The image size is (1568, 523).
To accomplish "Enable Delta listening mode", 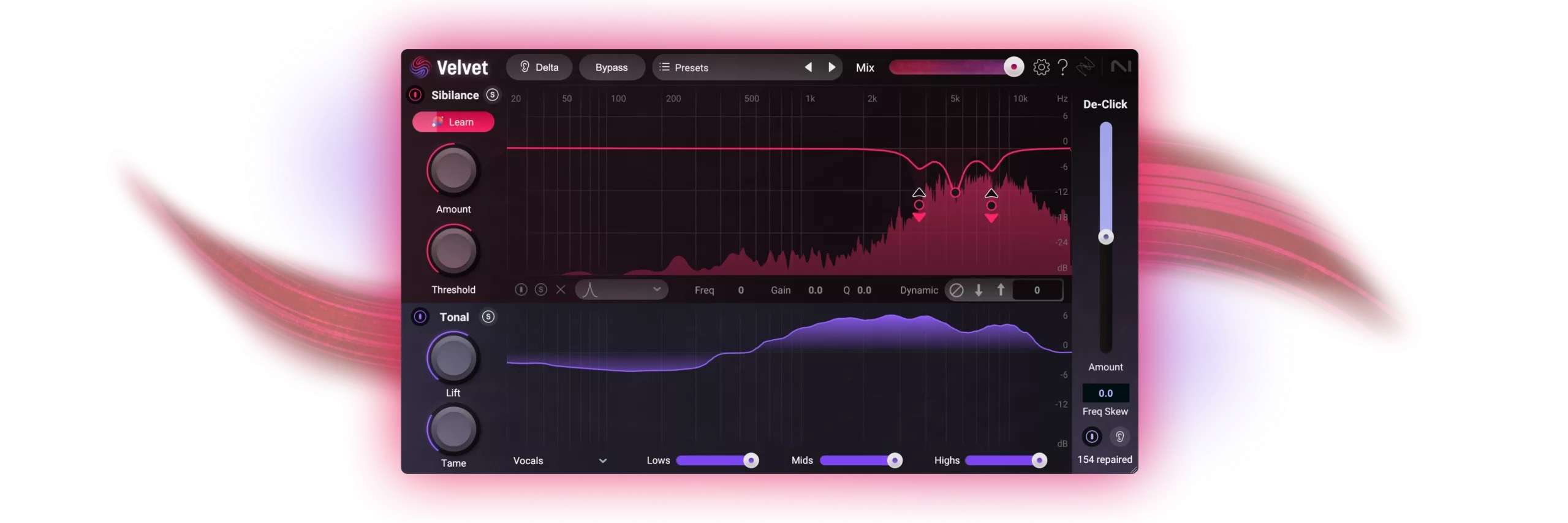I will (x=539, y=67).
